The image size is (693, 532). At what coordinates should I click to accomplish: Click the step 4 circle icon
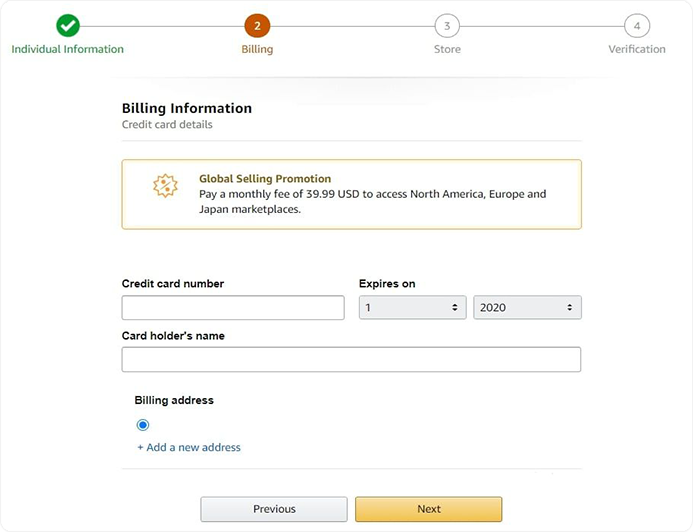(636, 26)
